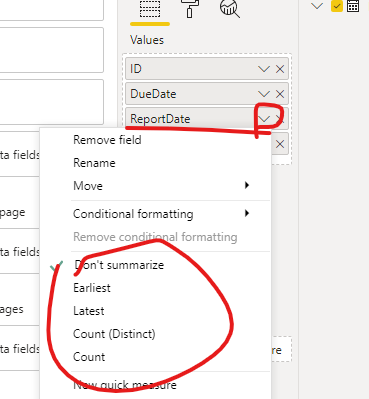Toggle the yellow checked box beside table icon
This screenshot has height=399, width=369.
coord(337,6)
